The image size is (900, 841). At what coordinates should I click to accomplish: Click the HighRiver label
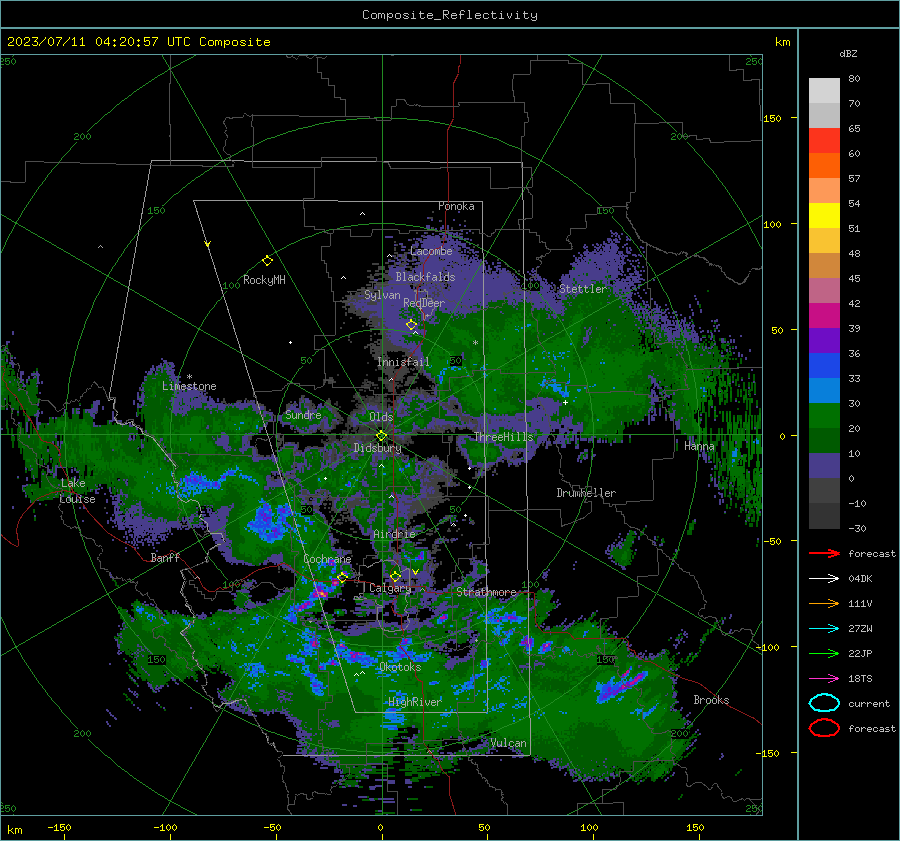(x=414, y=702)
